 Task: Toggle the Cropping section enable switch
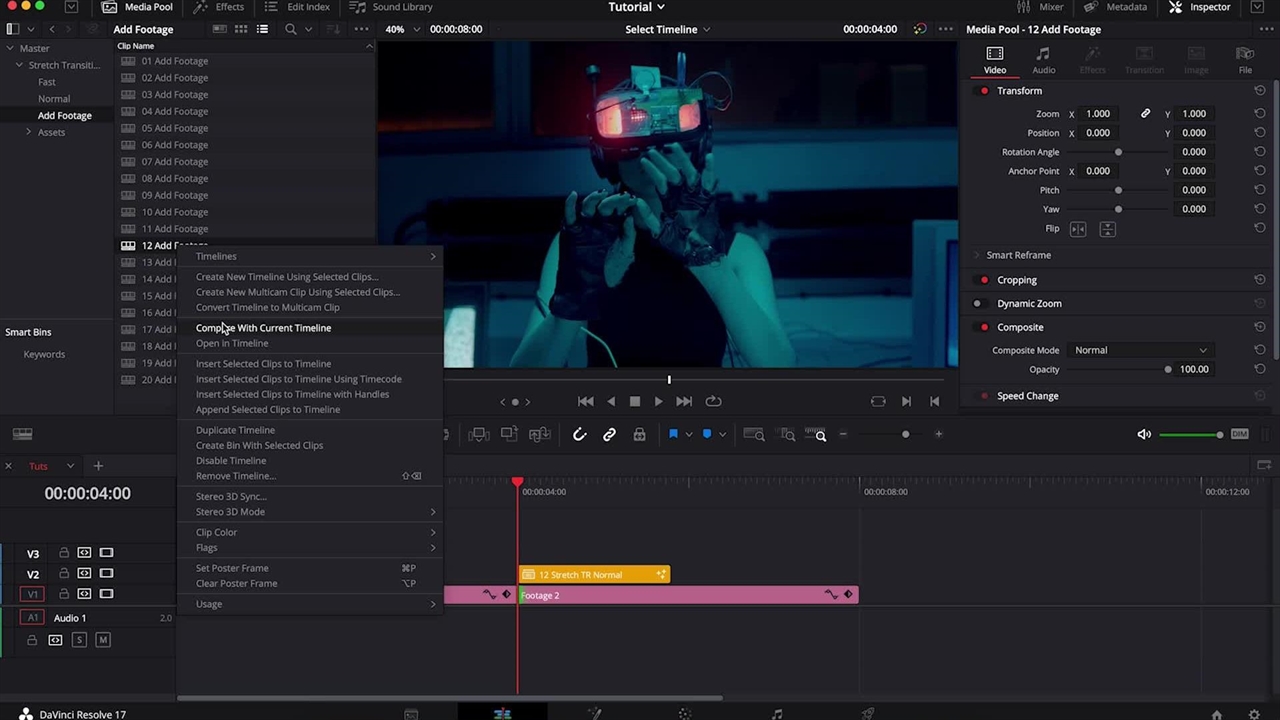click(984, 280)
